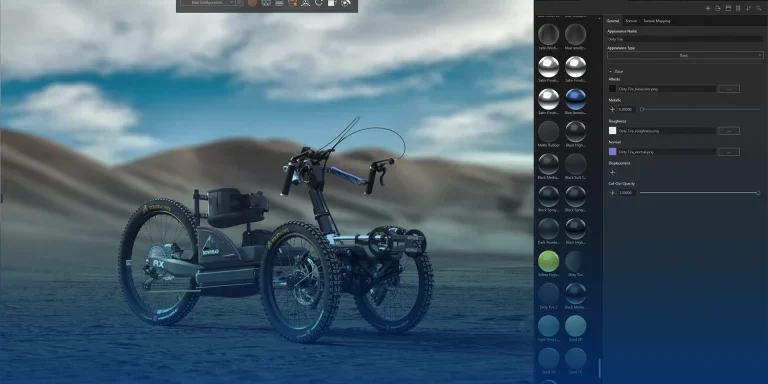Click the Albedo file name field
The width and height of the screenshot is (768, 384).
(667, 89)
